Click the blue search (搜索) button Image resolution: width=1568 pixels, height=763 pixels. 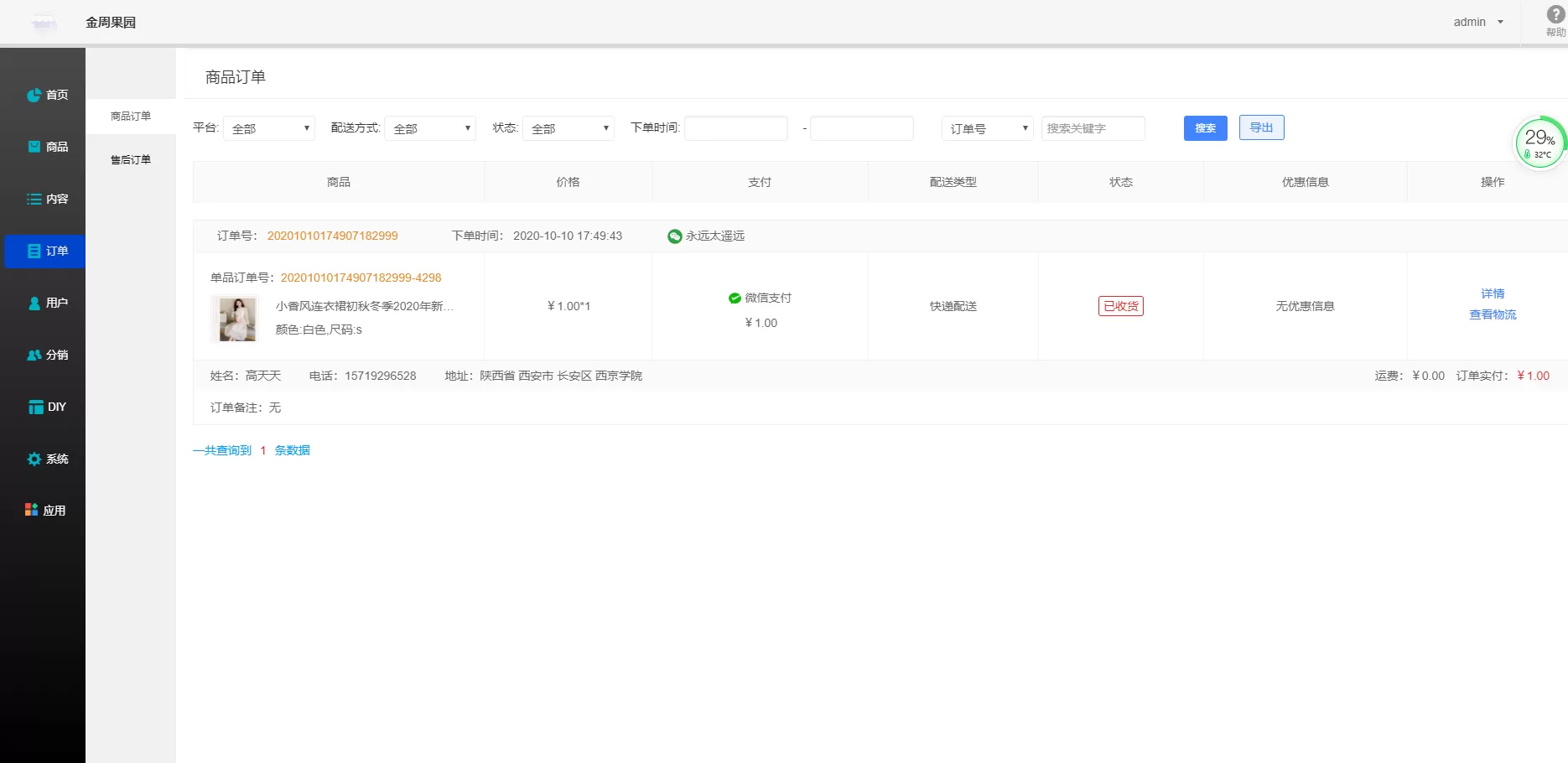pyautogui.click(x=1205, y=128)
